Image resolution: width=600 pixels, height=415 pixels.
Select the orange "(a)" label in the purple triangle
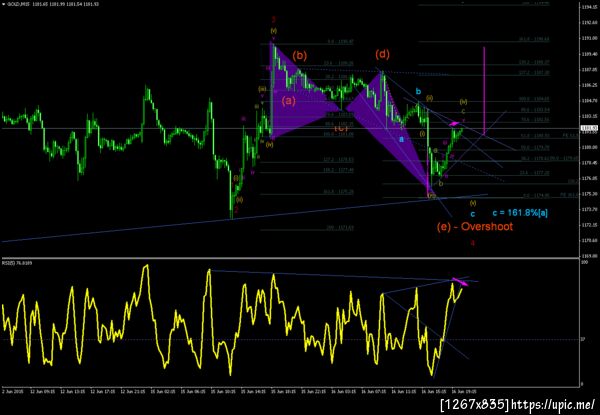coord(289,101)
